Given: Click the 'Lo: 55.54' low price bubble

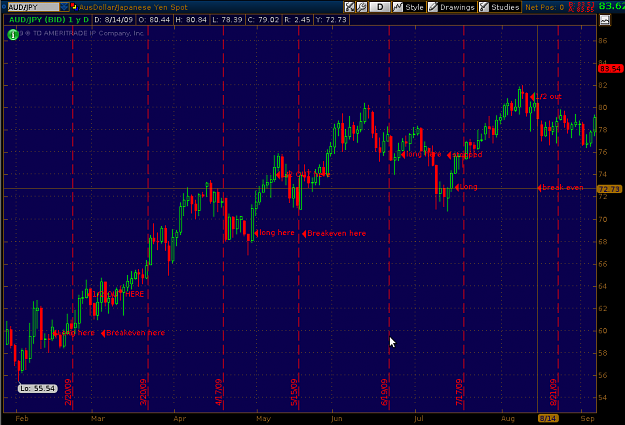Looking at the screenshot, I should click(x=37, y=388).
